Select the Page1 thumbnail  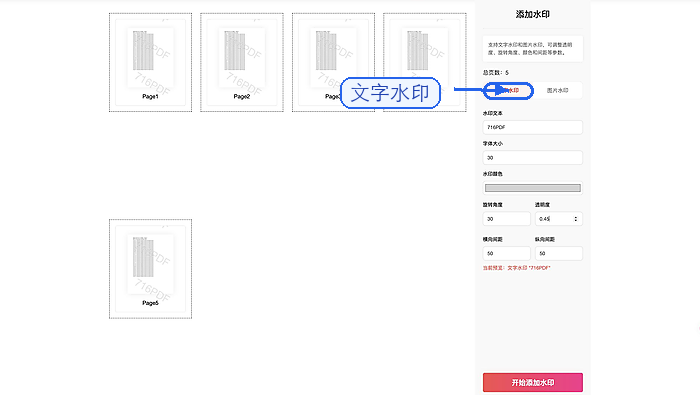coord(150,62)
